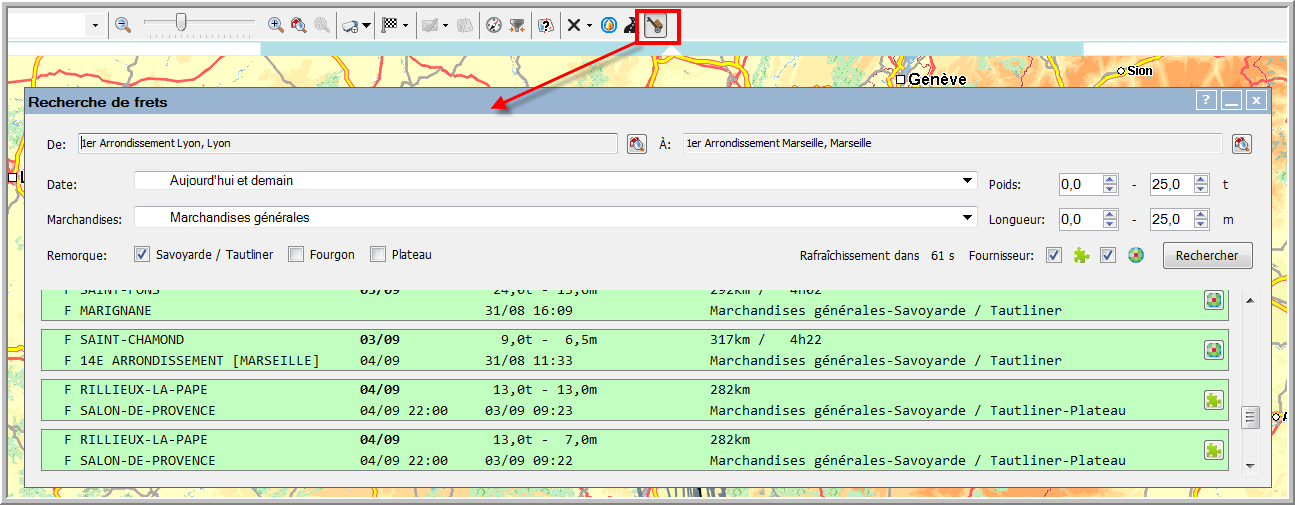Click provider icon on the MARIGNANE result row

pyautogui.click(x=1213, y=299)
